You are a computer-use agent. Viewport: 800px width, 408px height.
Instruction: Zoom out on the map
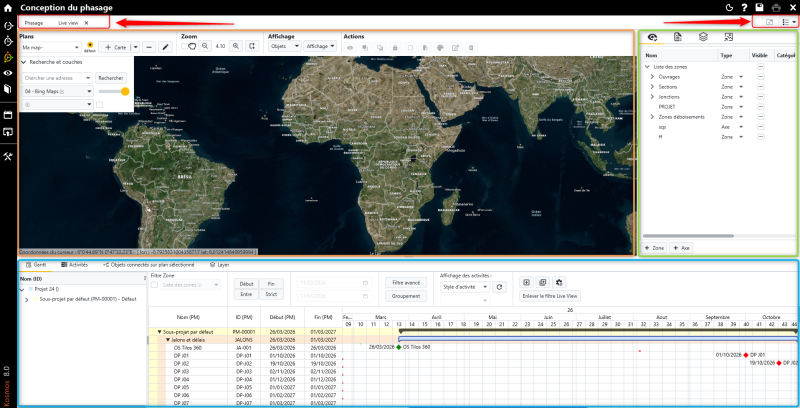click(x=204, y=47)
